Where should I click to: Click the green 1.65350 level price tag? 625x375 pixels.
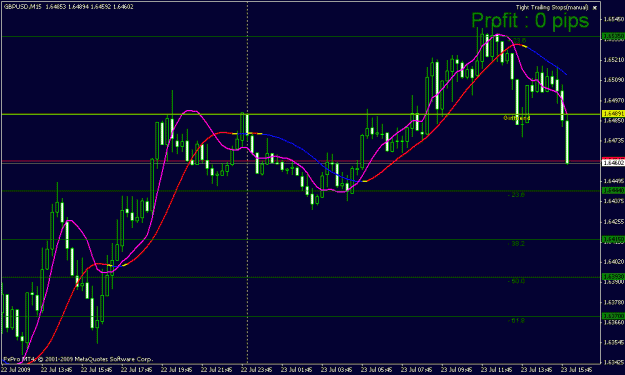coord(613,37)
